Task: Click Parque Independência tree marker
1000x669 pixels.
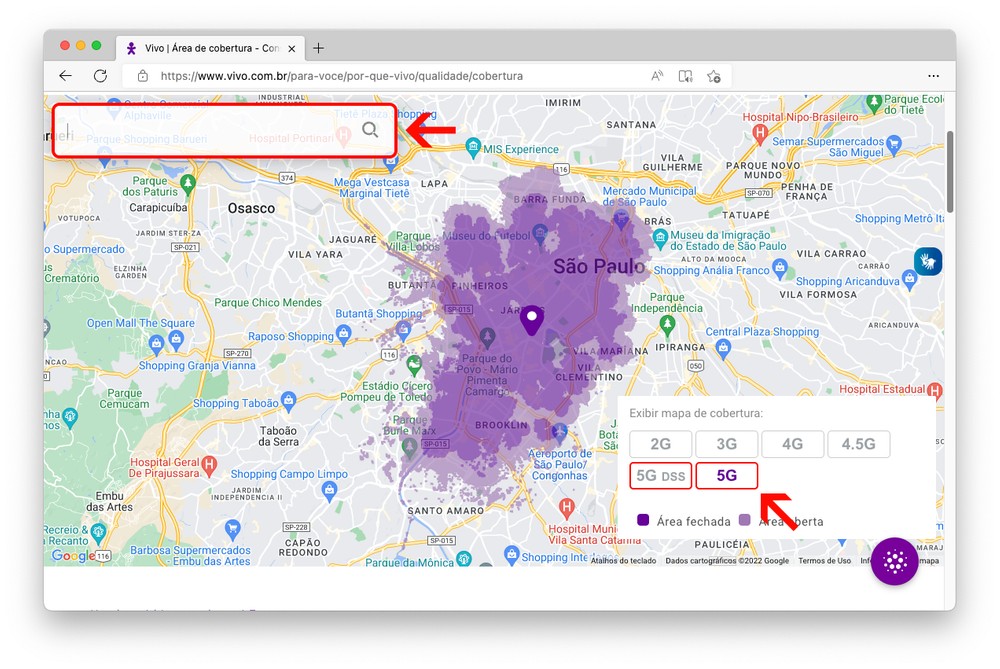Action: [667, 325]
